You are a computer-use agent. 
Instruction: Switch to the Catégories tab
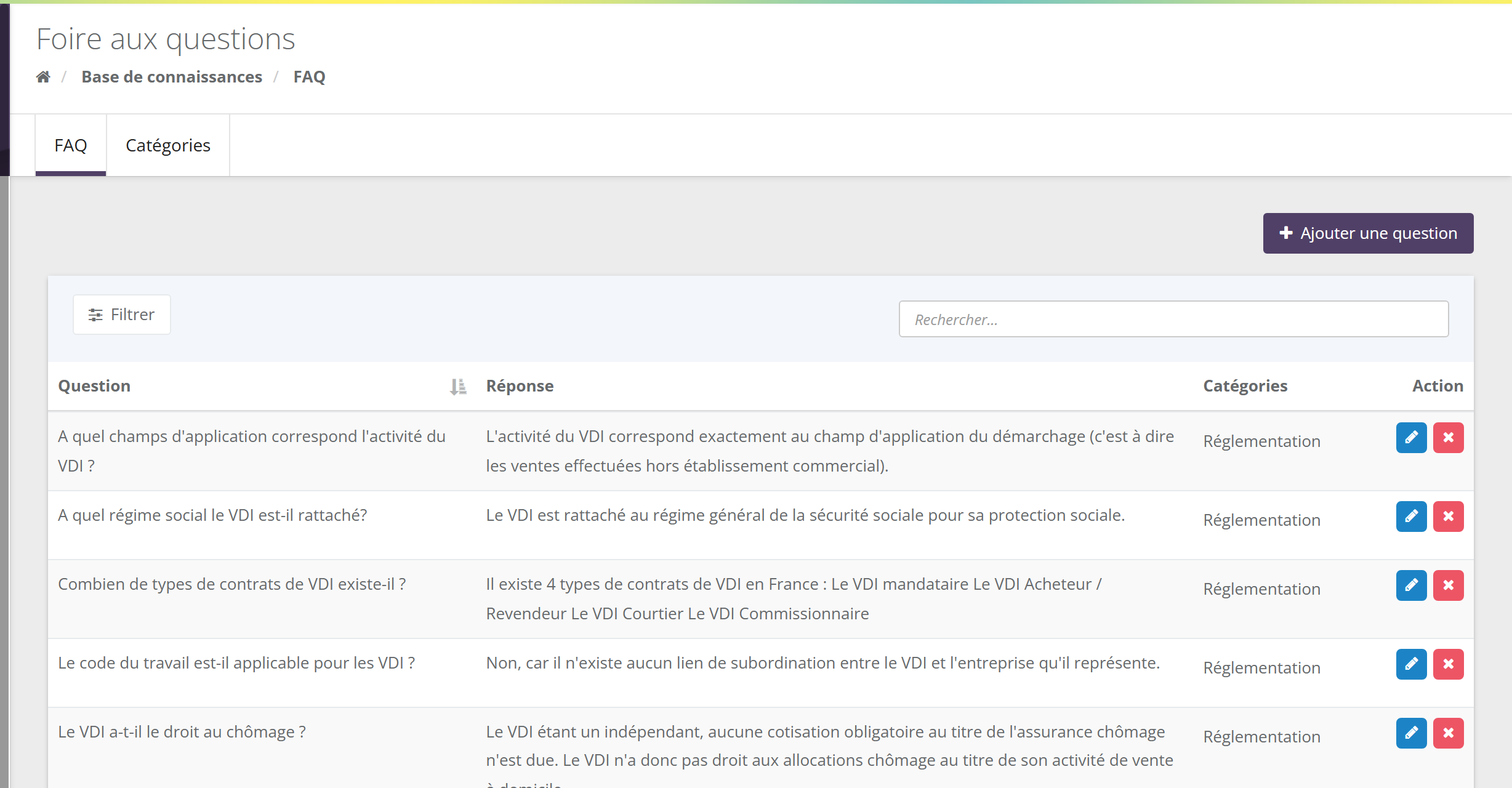pos(168,145)
